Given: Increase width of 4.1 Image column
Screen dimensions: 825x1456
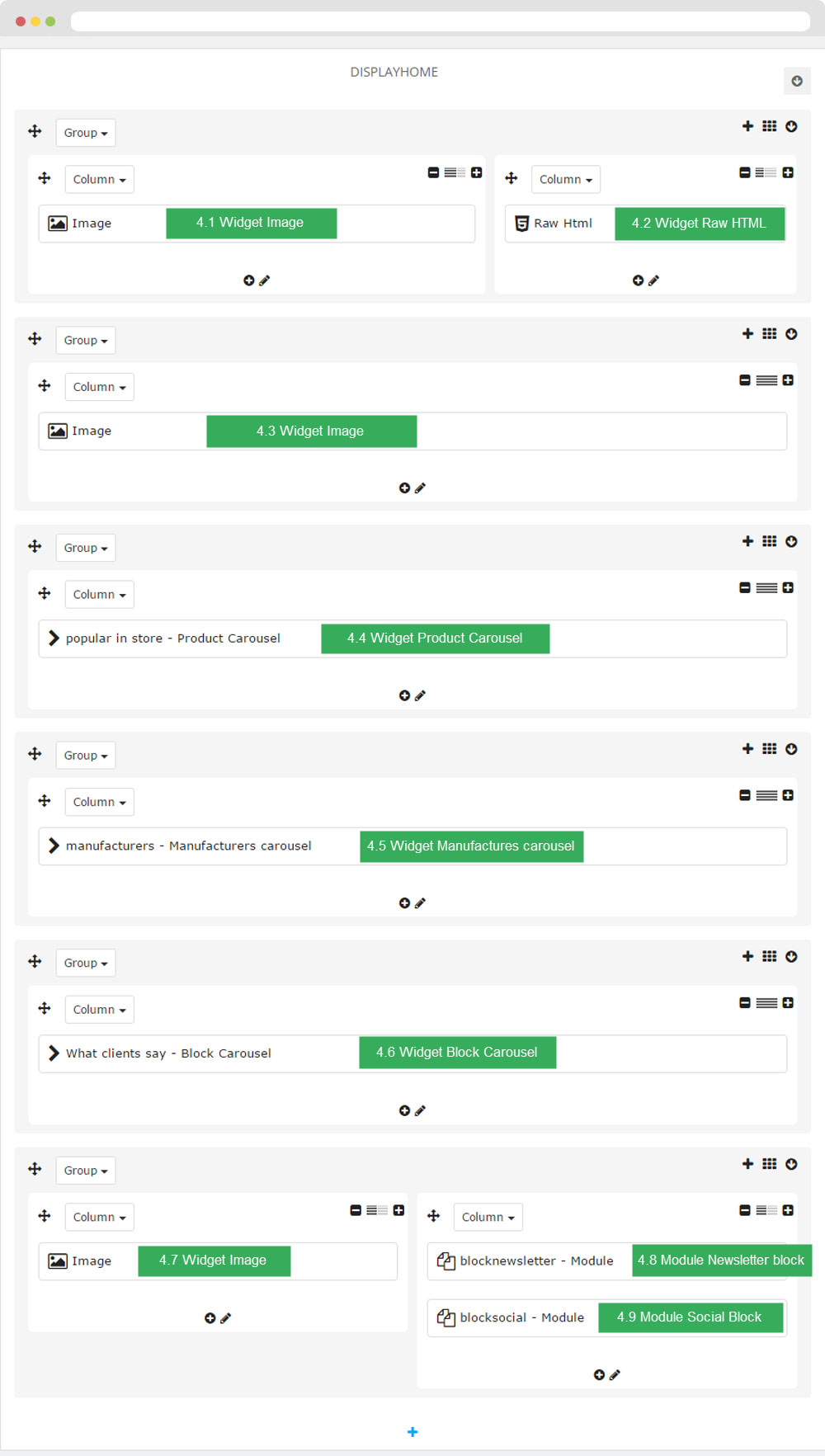Looking at the screenshot, I should click(x=476, y=172).
